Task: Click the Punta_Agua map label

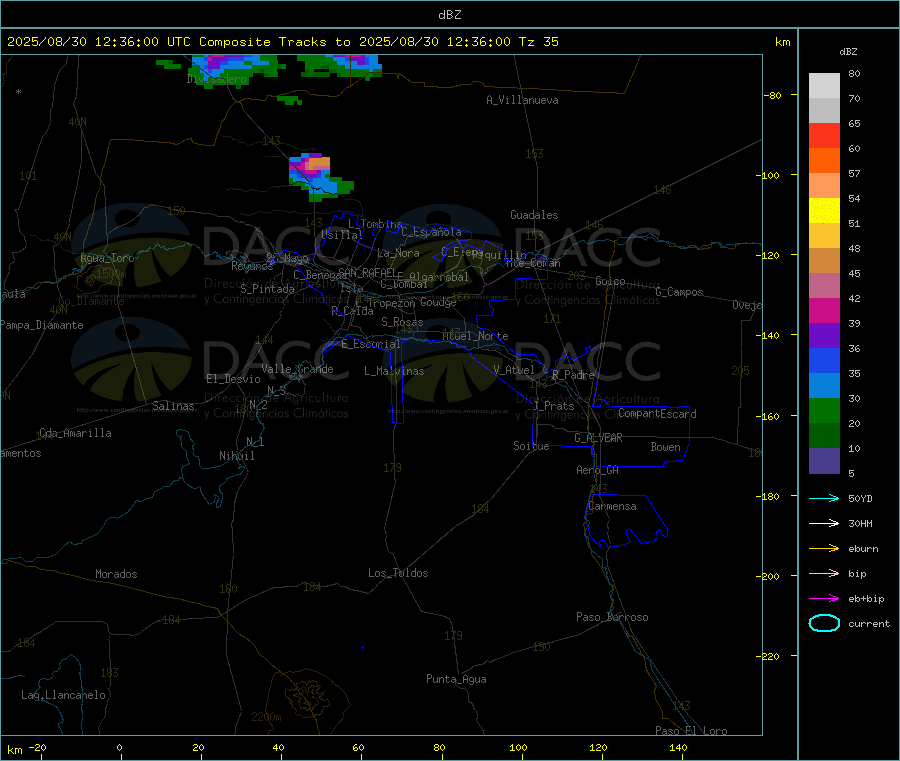Action: click(456, 679)
